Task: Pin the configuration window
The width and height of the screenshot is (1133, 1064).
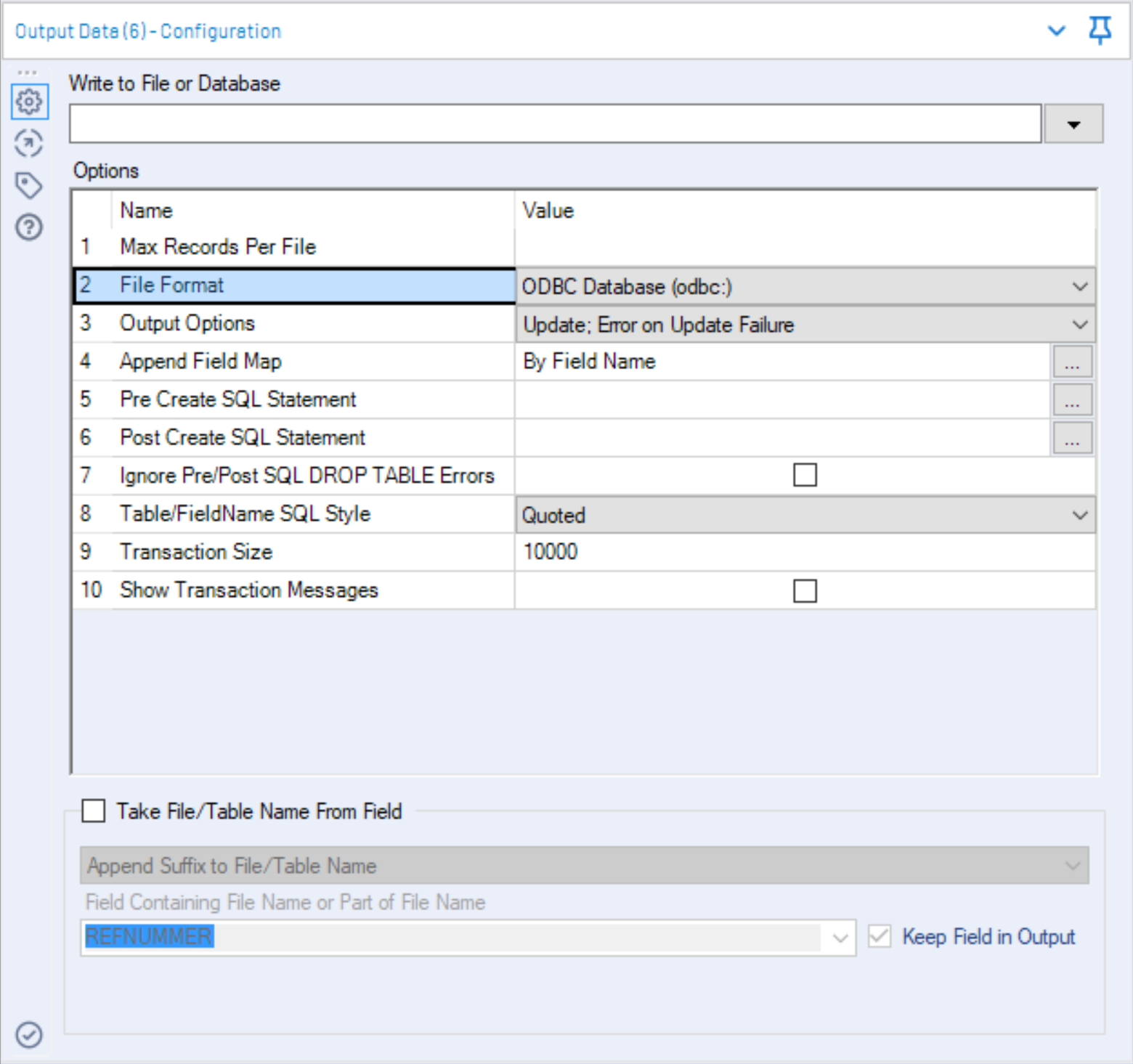Action: [1100, 31]
